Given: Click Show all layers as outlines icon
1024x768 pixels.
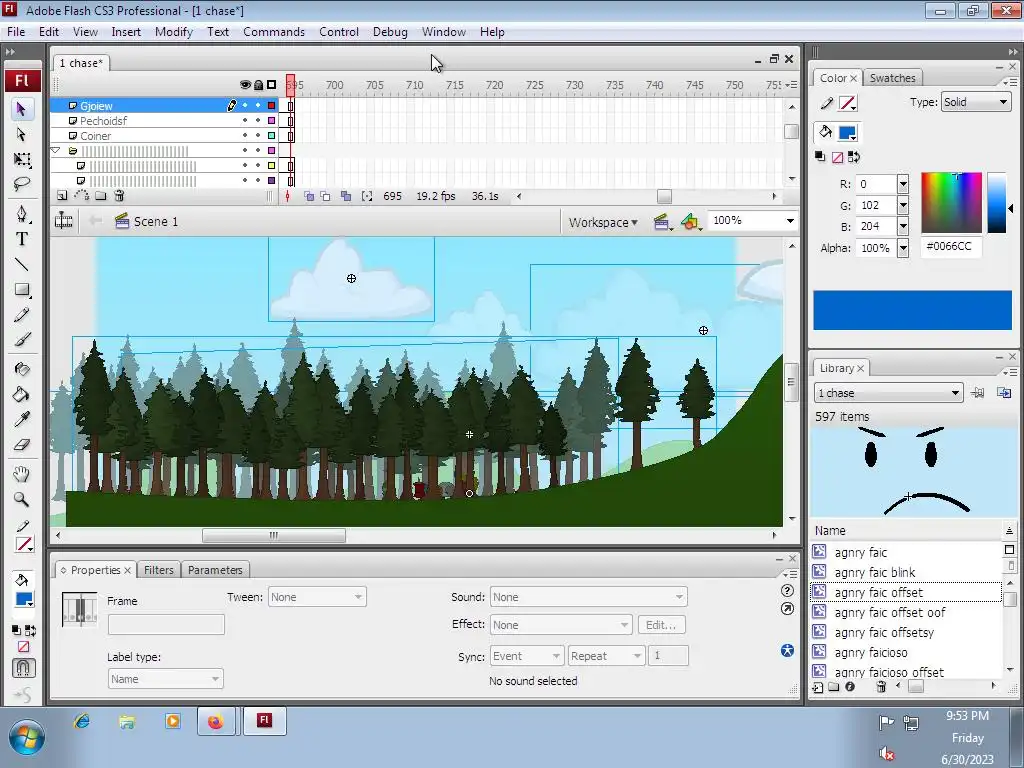Looking at the screenshot, I should tap(272, 85).
